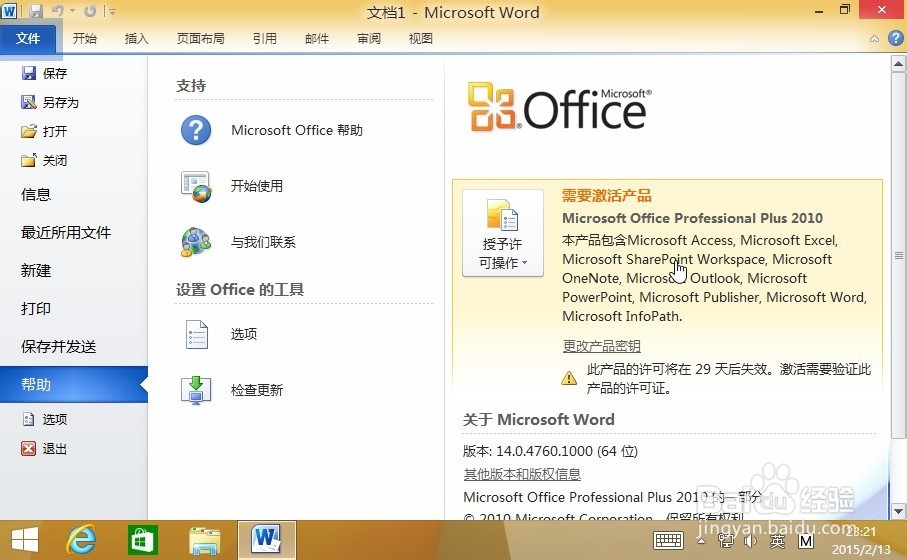Image resolution: width=907 pixels, height=560 pixels.
Task: Click the yellow warning icon by license notice
Action: click(569, 378)
